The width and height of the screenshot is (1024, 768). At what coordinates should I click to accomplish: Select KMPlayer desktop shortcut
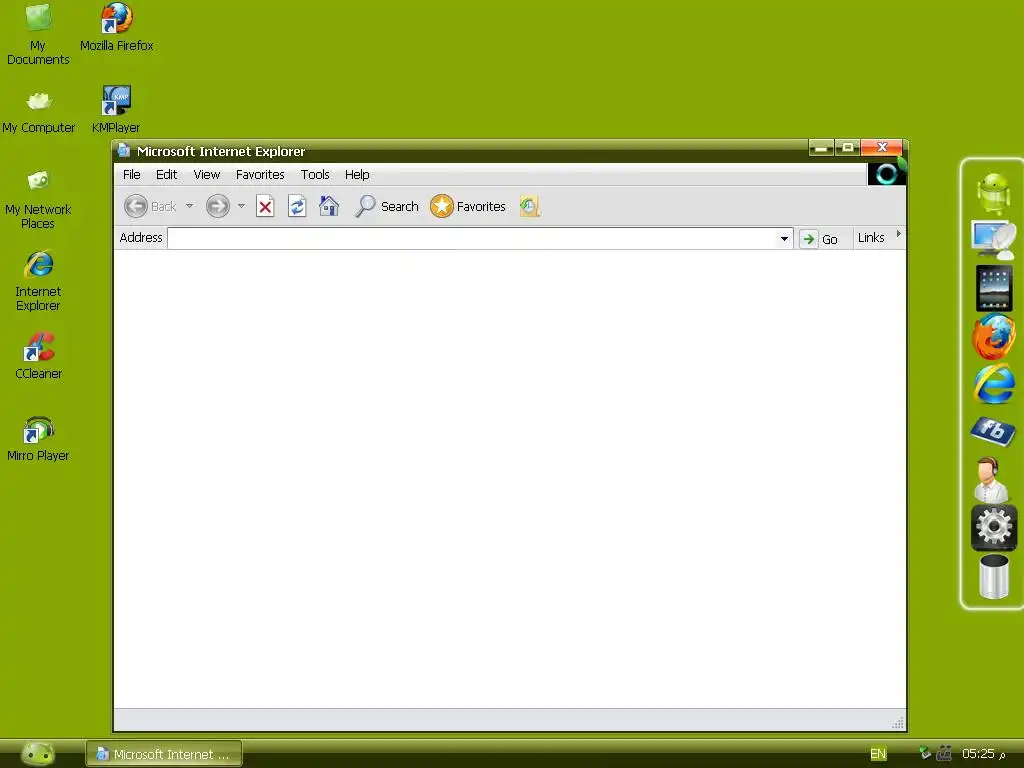[x=116, y=110]
